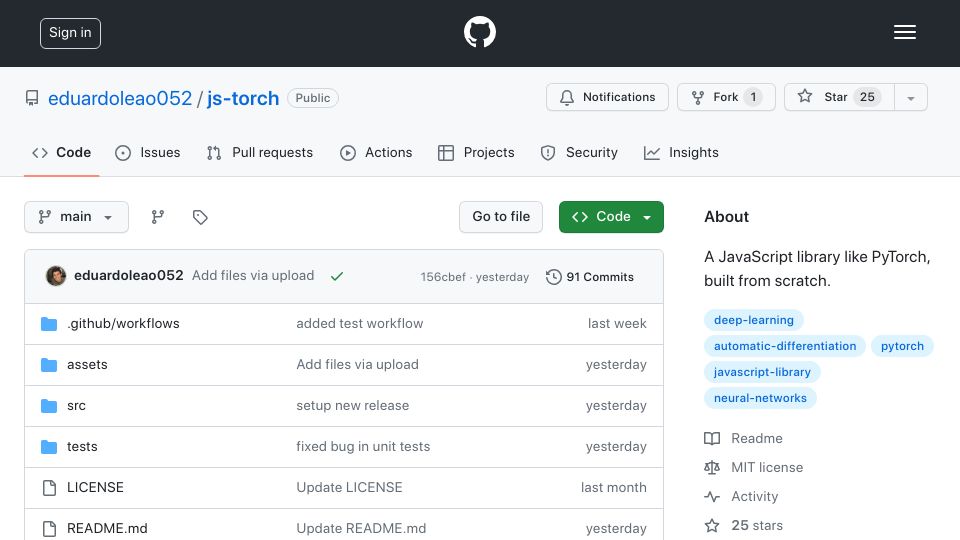Open the LICENSE file
This screenshot has width=960, height=540.
[x=95, y=487]
